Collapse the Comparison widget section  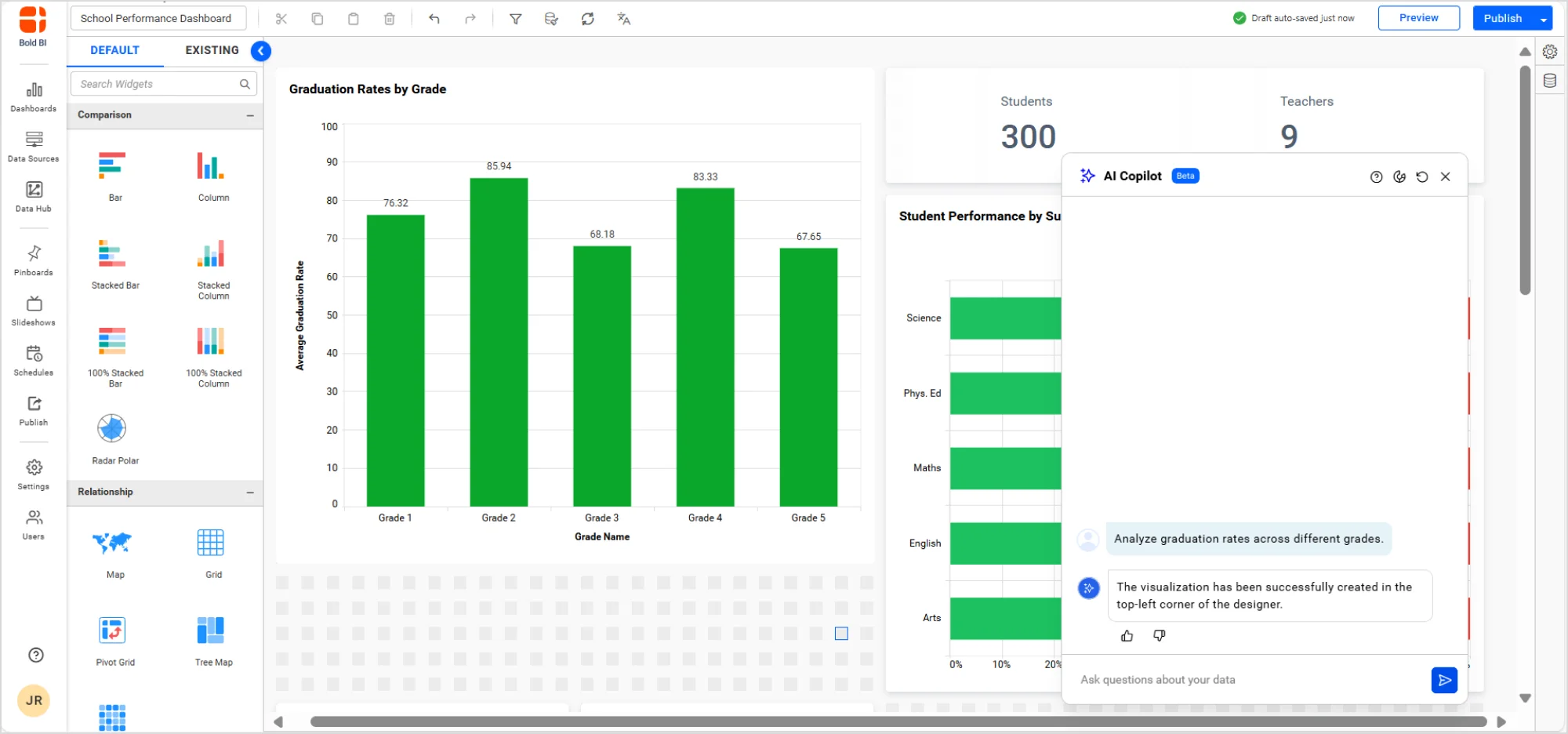pyautogui.click(x=252, y=115)
